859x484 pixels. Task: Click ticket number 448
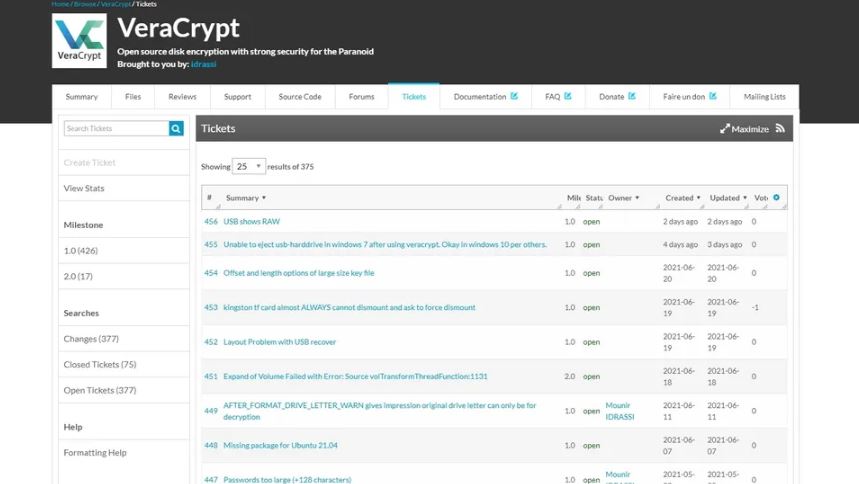[211, 446]
